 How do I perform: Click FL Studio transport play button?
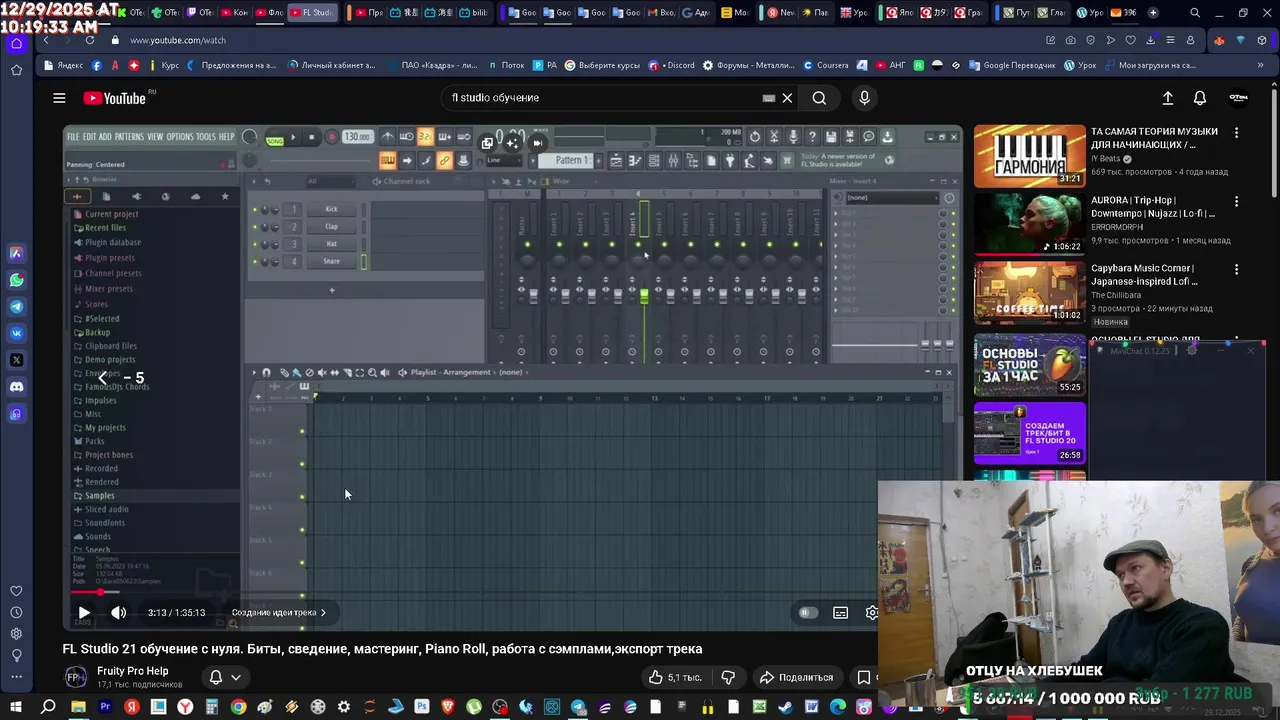point(293,138)
